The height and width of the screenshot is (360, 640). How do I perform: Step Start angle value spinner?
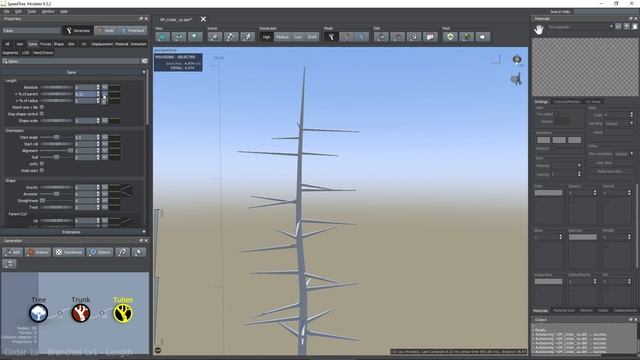point(98,137)
